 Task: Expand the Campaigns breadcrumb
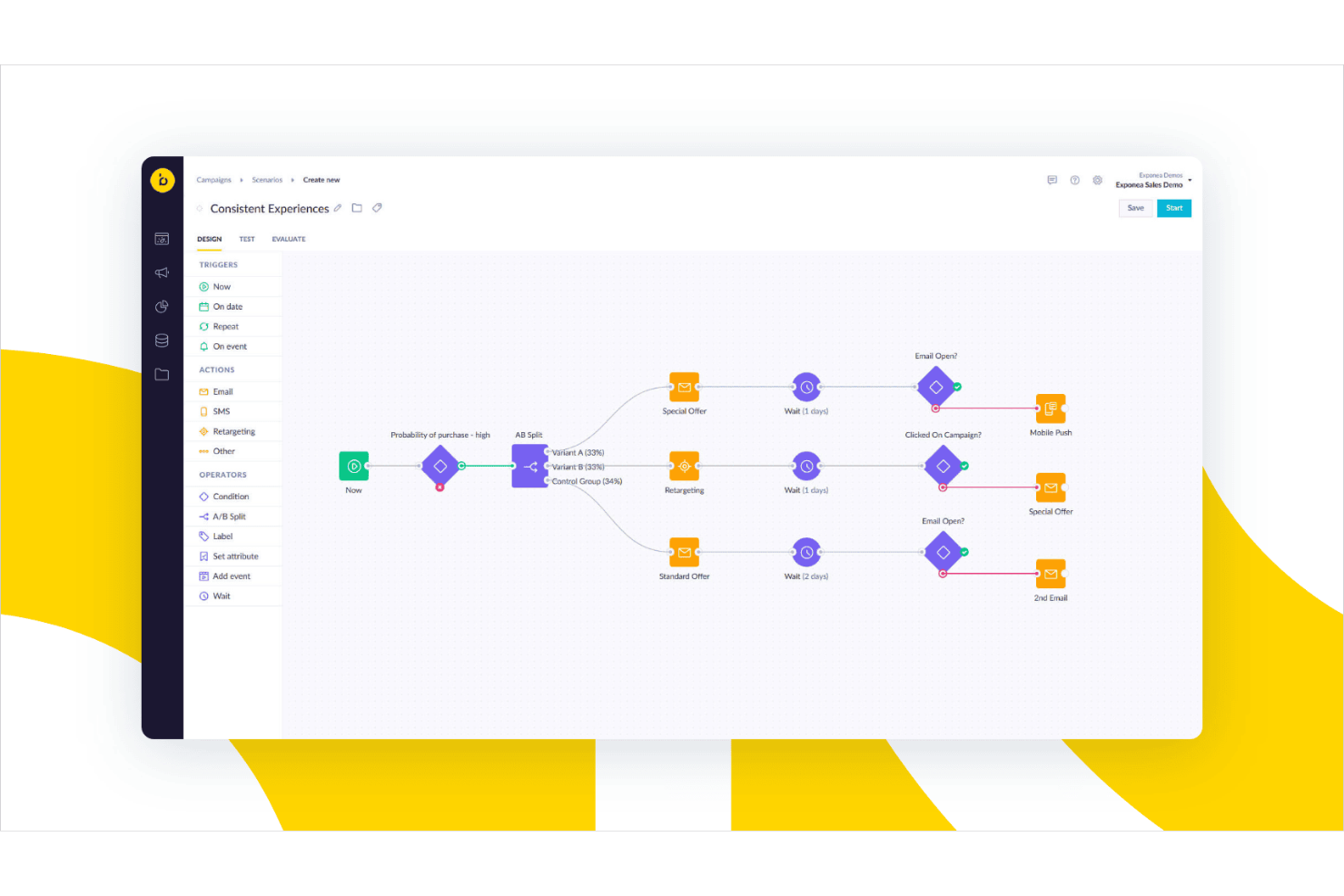tap(213, 179)
